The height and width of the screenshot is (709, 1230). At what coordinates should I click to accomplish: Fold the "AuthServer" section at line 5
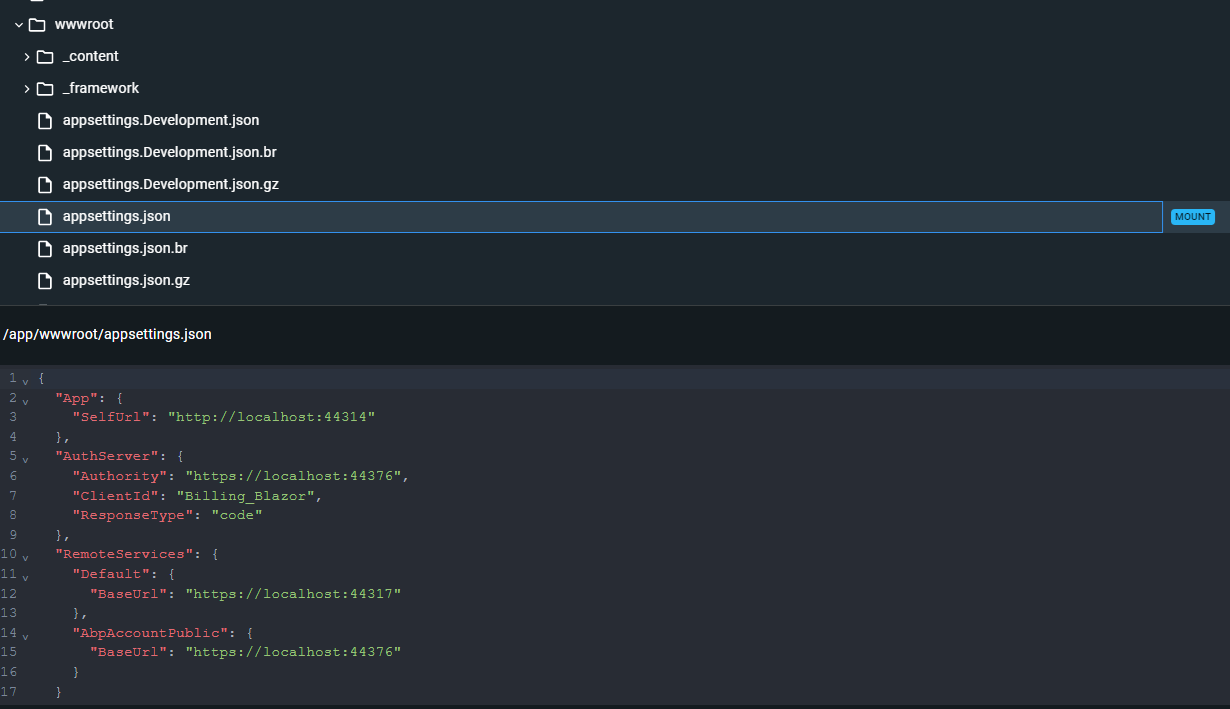[25, 458]
